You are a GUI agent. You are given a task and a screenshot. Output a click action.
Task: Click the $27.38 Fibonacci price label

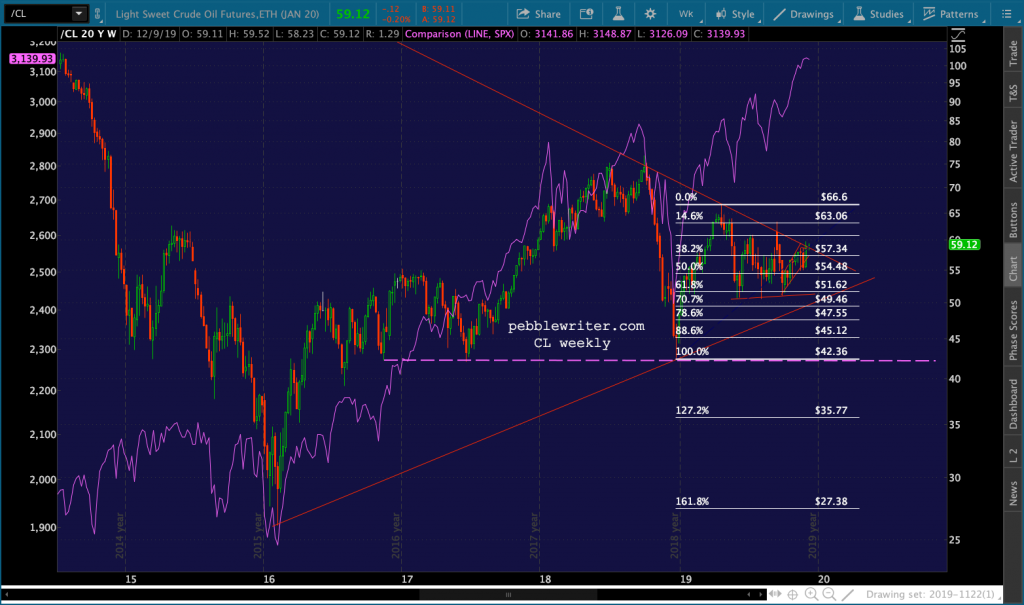point(831,501)
